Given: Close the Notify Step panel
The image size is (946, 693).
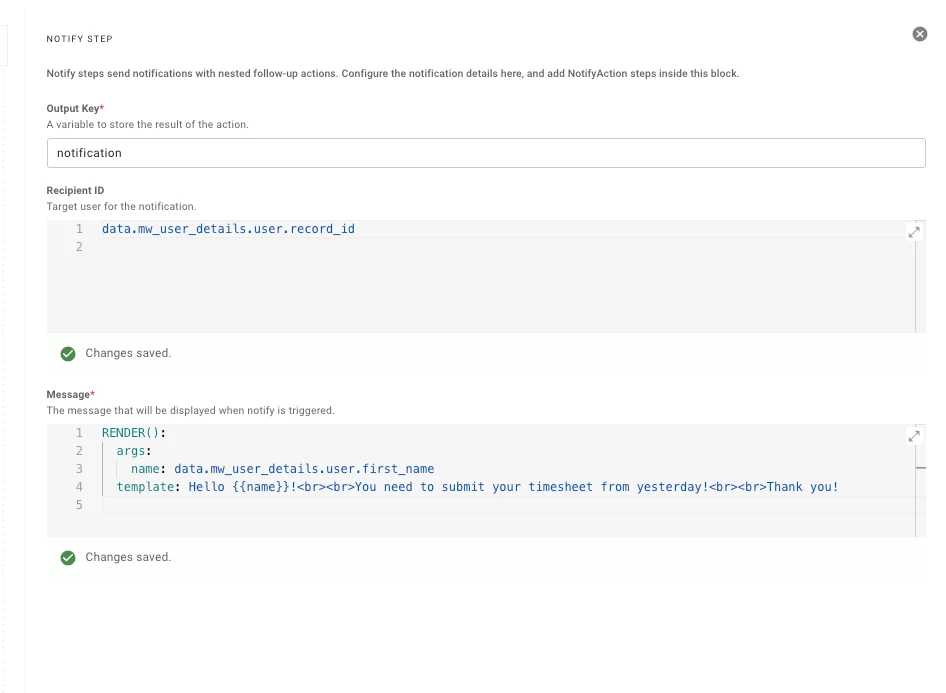Looking at the screenshot, I should coord(920,34).
